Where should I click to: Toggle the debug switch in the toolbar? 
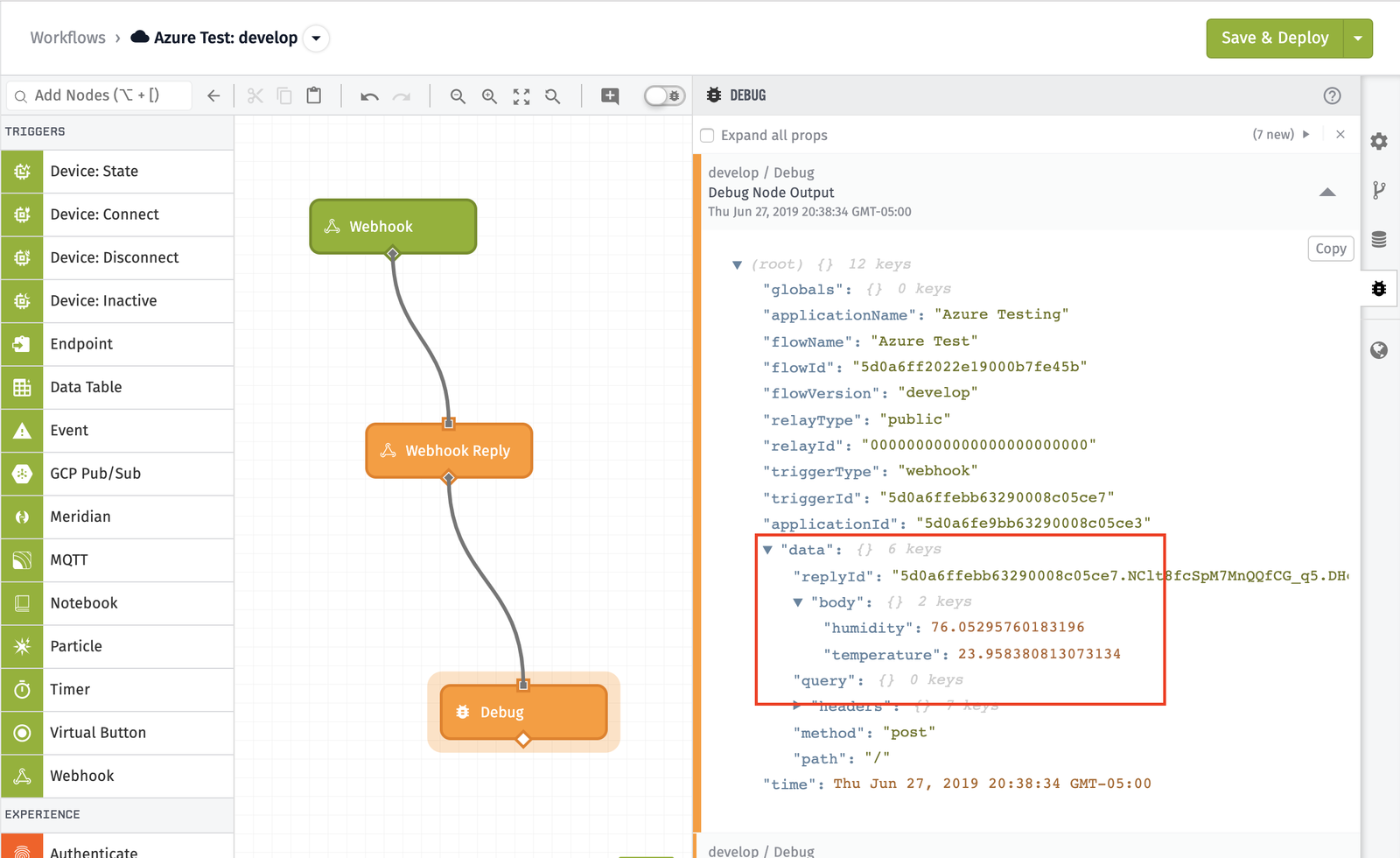[664, 95]
